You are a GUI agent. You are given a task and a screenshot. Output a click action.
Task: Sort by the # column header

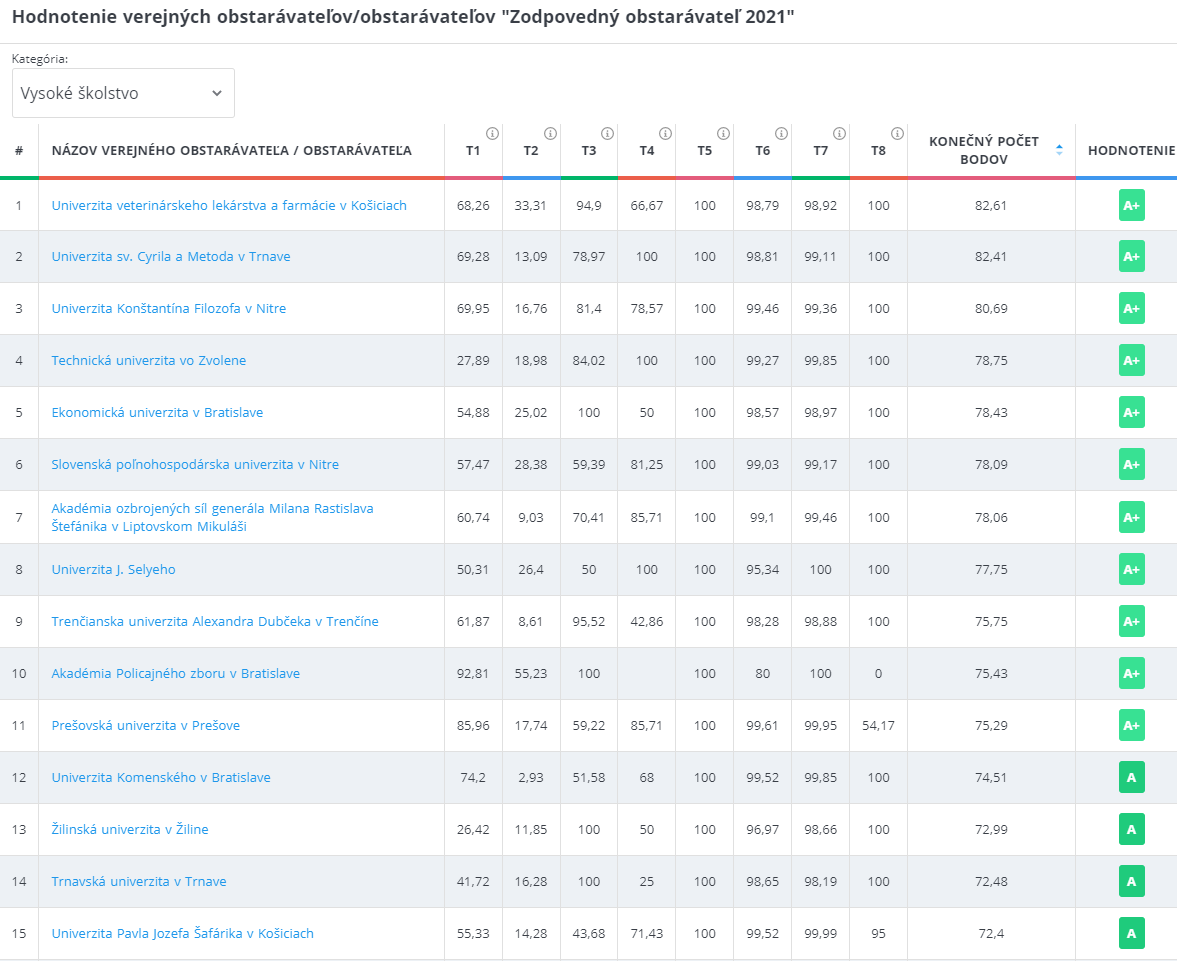pyautogui.click(x=19, y=150)
